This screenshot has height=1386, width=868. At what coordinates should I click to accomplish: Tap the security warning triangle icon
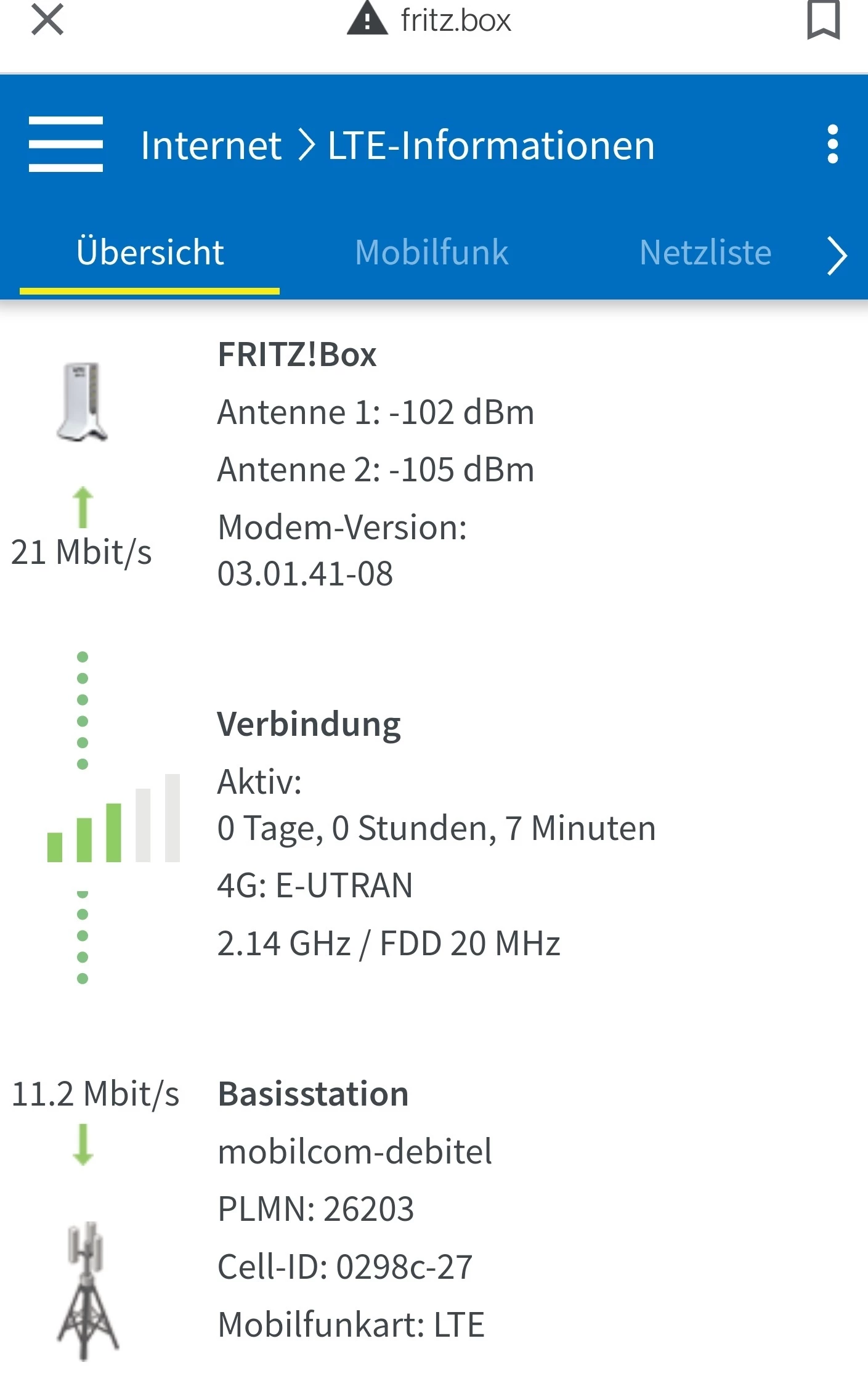pos(367,18)
